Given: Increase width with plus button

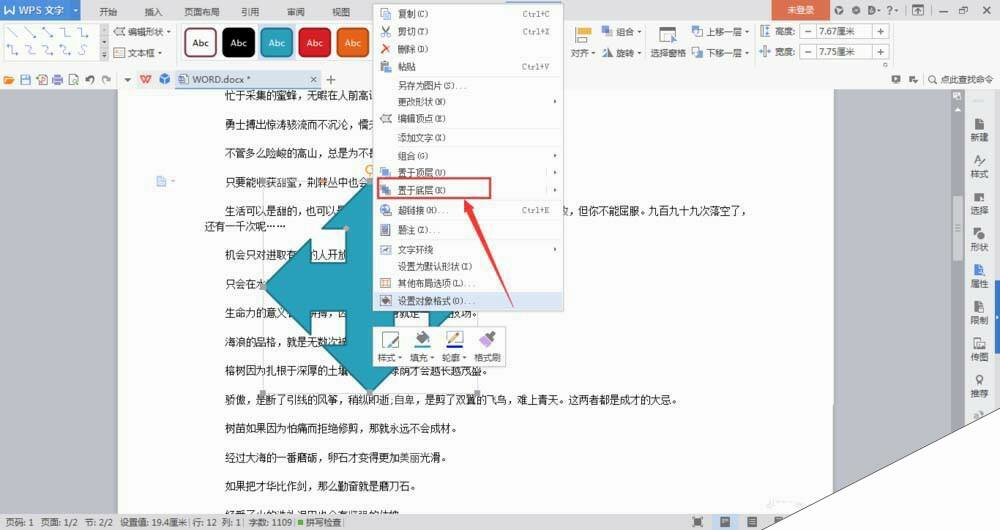Looking at the screenshot, I should click(x=880, y=52).
